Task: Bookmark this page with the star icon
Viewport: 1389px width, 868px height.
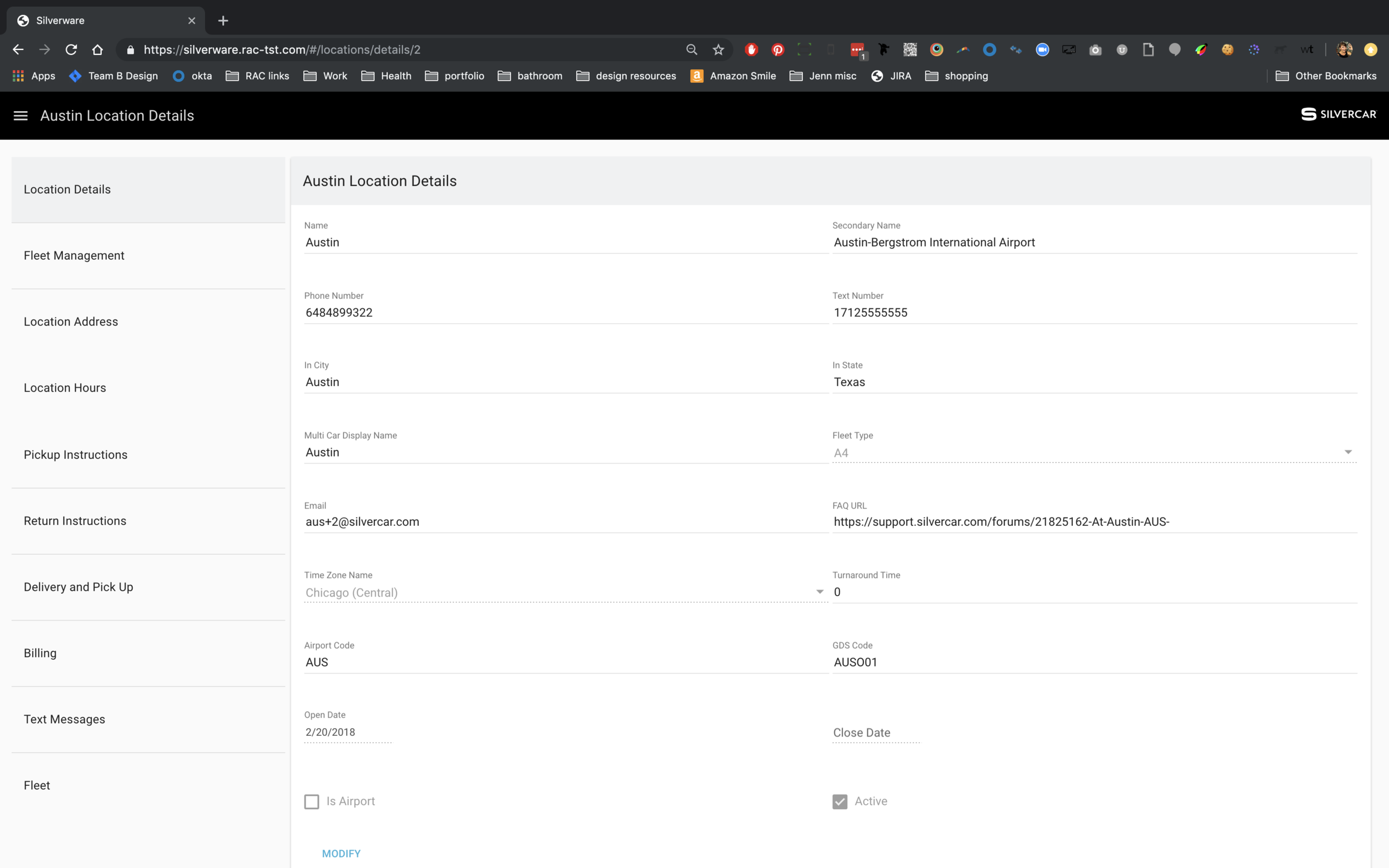Action: [718, 50]
